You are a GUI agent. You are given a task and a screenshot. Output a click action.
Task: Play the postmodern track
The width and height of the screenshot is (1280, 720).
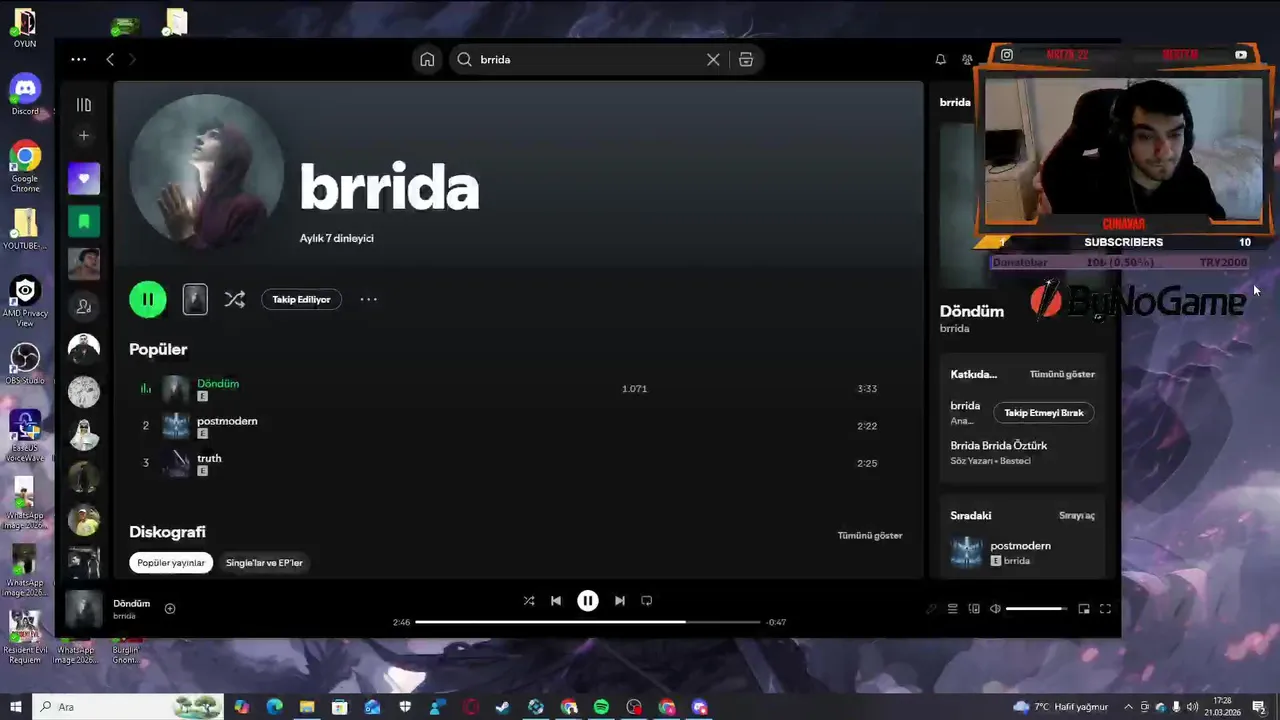point(517,426)
